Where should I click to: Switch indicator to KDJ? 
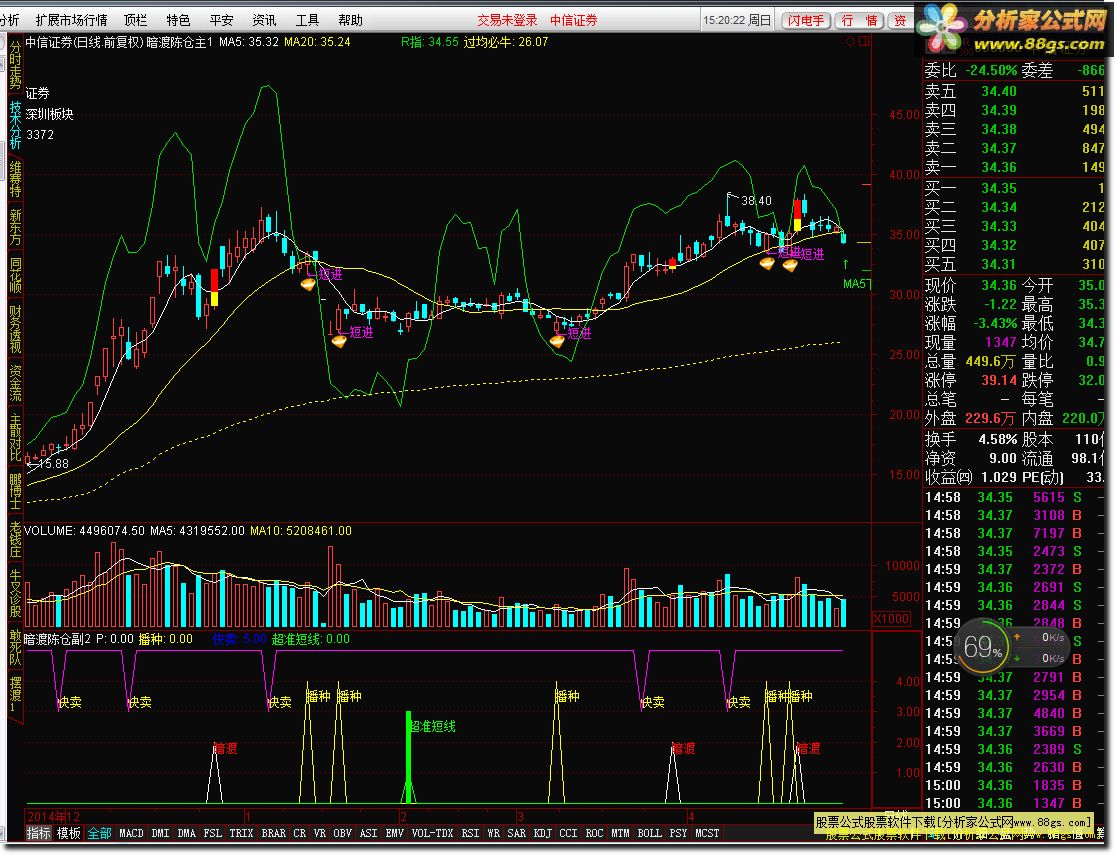click(542, 833)
